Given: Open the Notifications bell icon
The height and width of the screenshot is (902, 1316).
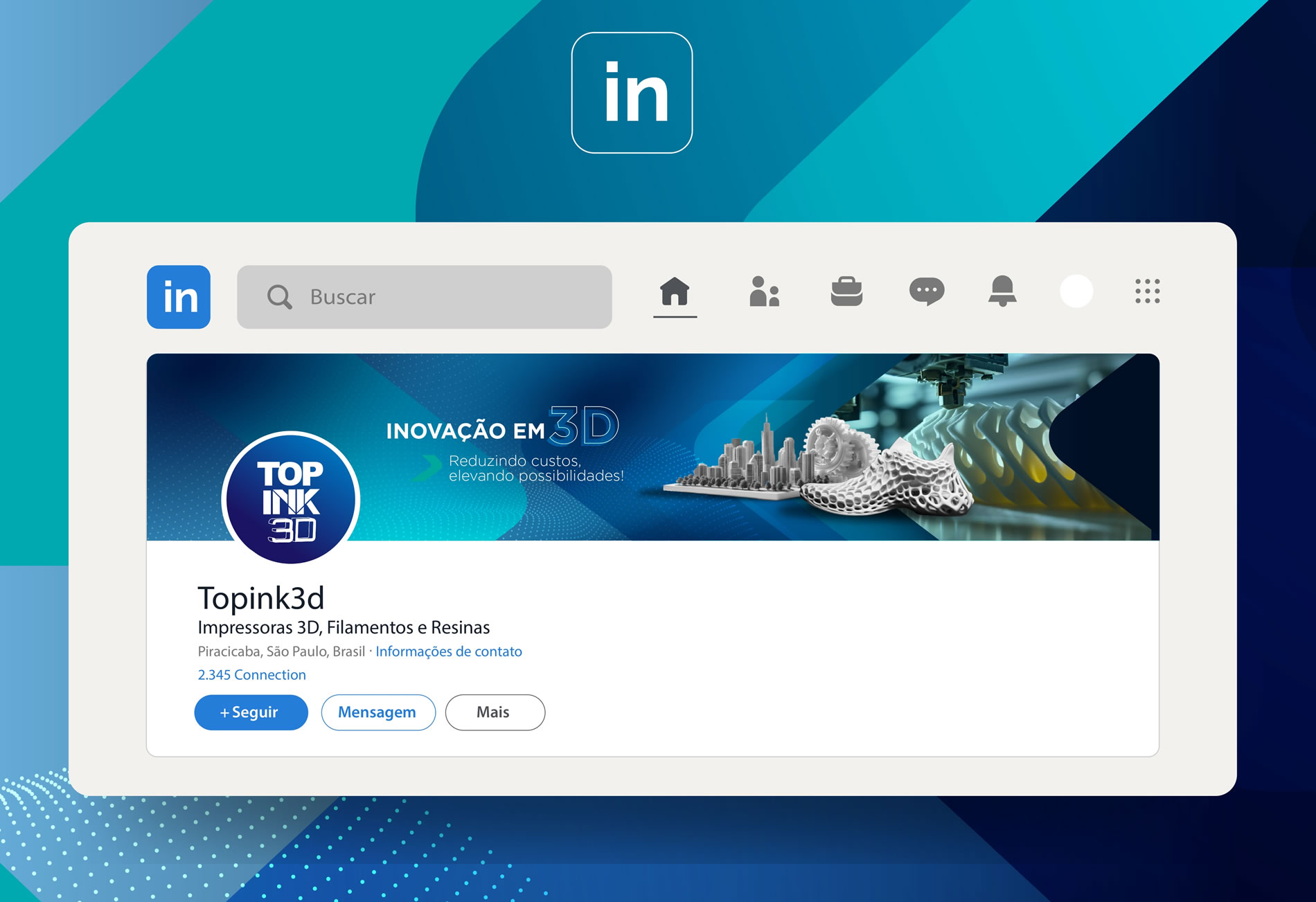Looking at the screenshot, I should (x=1002, y=291).
